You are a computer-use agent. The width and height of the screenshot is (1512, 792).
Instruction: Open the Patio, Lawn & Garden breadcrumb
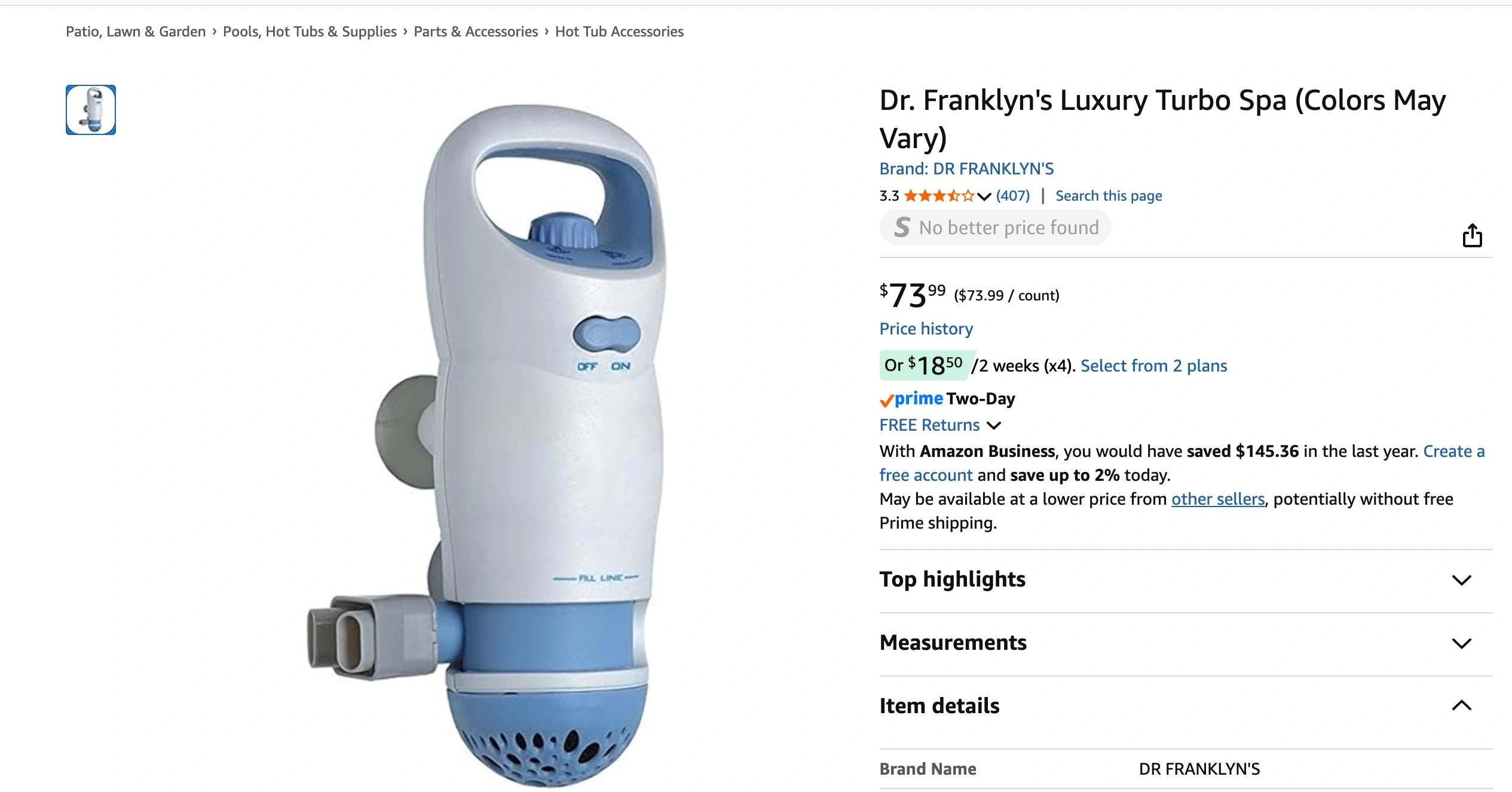(136, 32)
